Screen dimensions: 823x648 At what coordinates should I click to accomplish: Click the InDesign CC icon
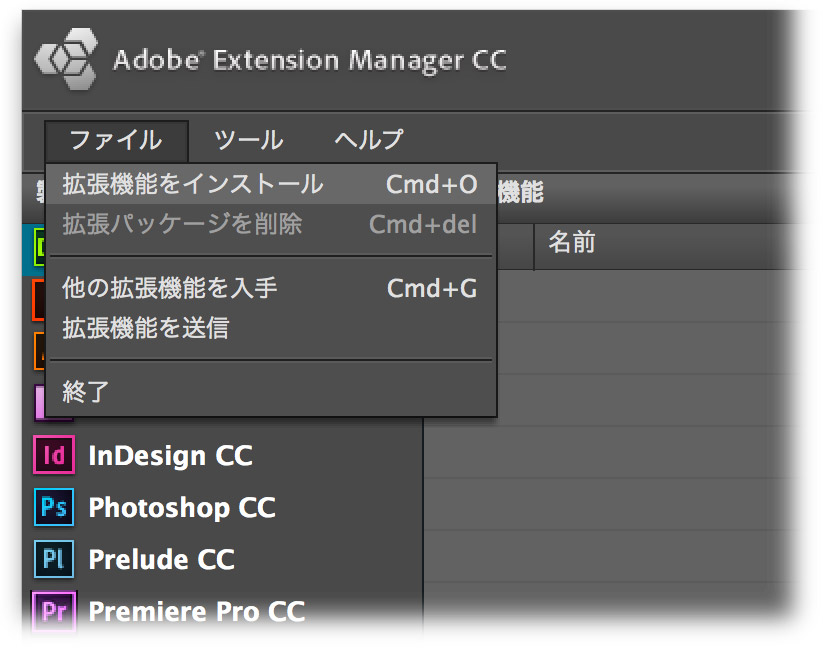pyautogui.click(x=54, y=455)
